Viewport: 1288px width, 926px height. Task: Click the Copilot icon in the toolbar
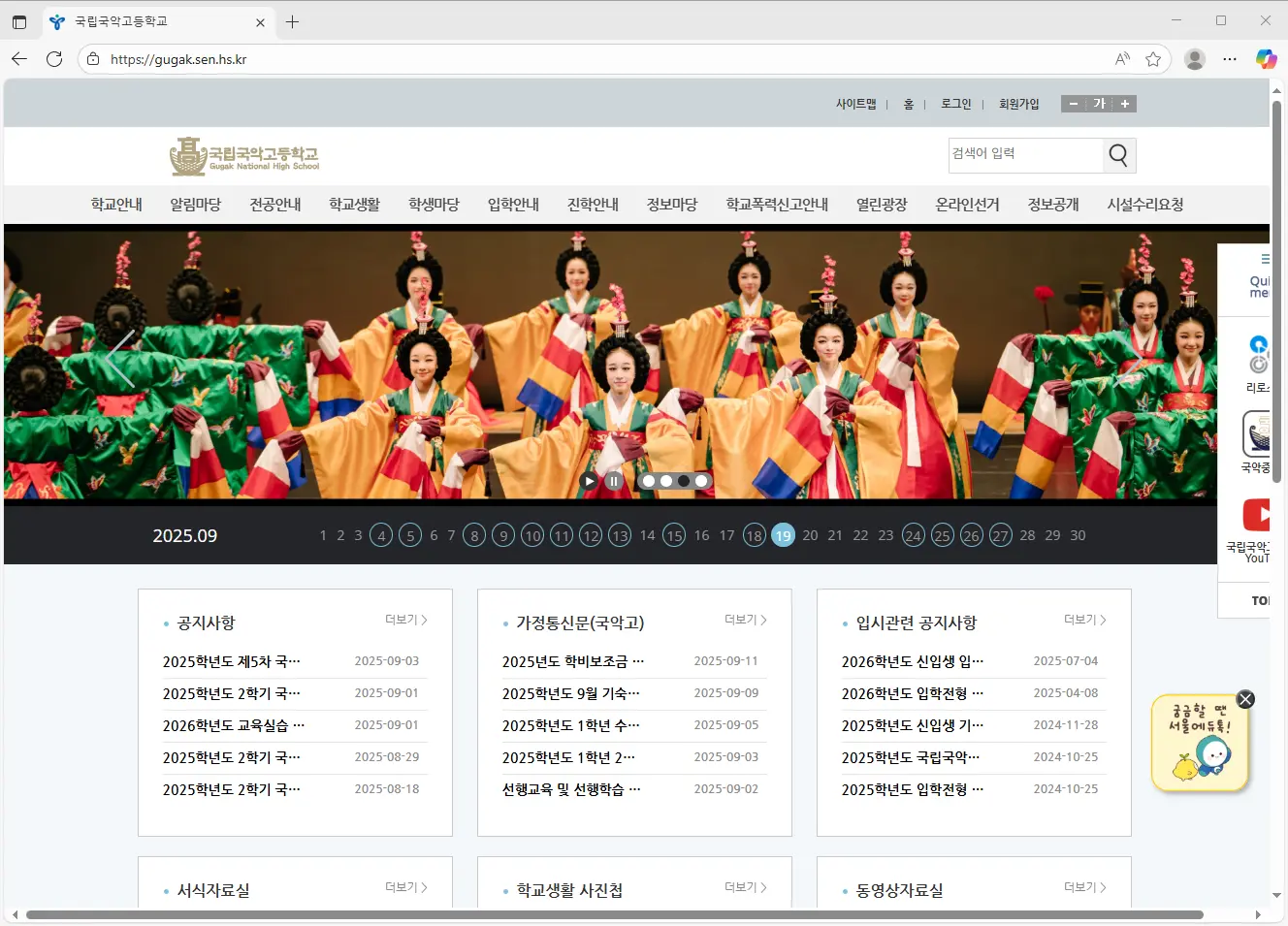1266,59
